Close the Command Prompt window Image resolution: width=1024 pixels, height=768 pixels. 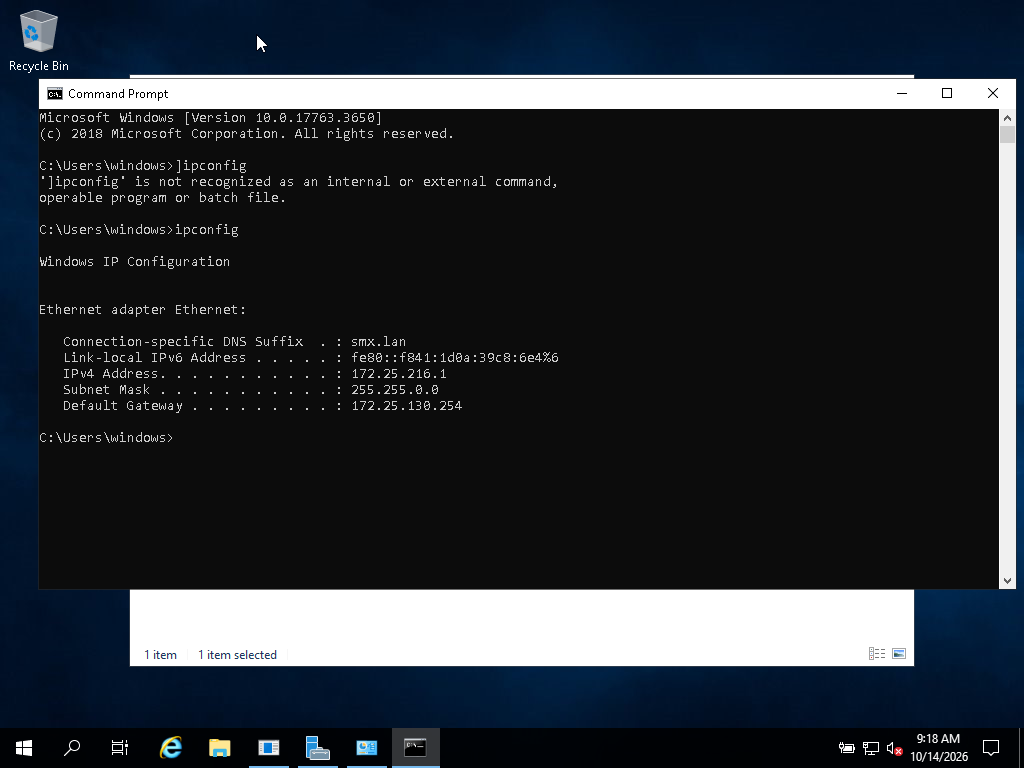click(x=993, y=94)
